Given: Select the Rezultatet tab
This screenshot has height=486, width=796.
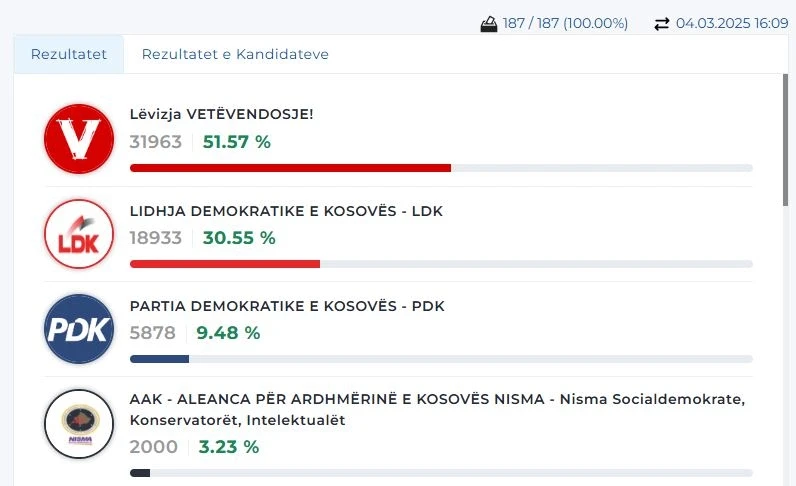Looking at the screenshot, I should [69, 54].
